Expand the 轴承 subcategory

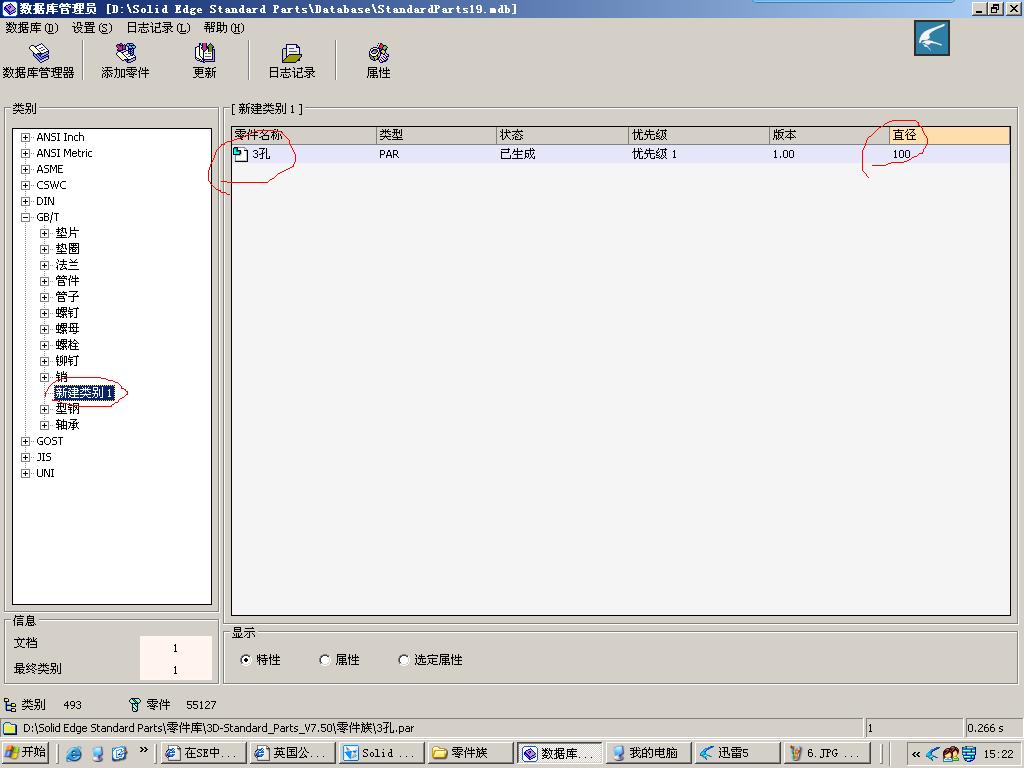pos(44,425)
